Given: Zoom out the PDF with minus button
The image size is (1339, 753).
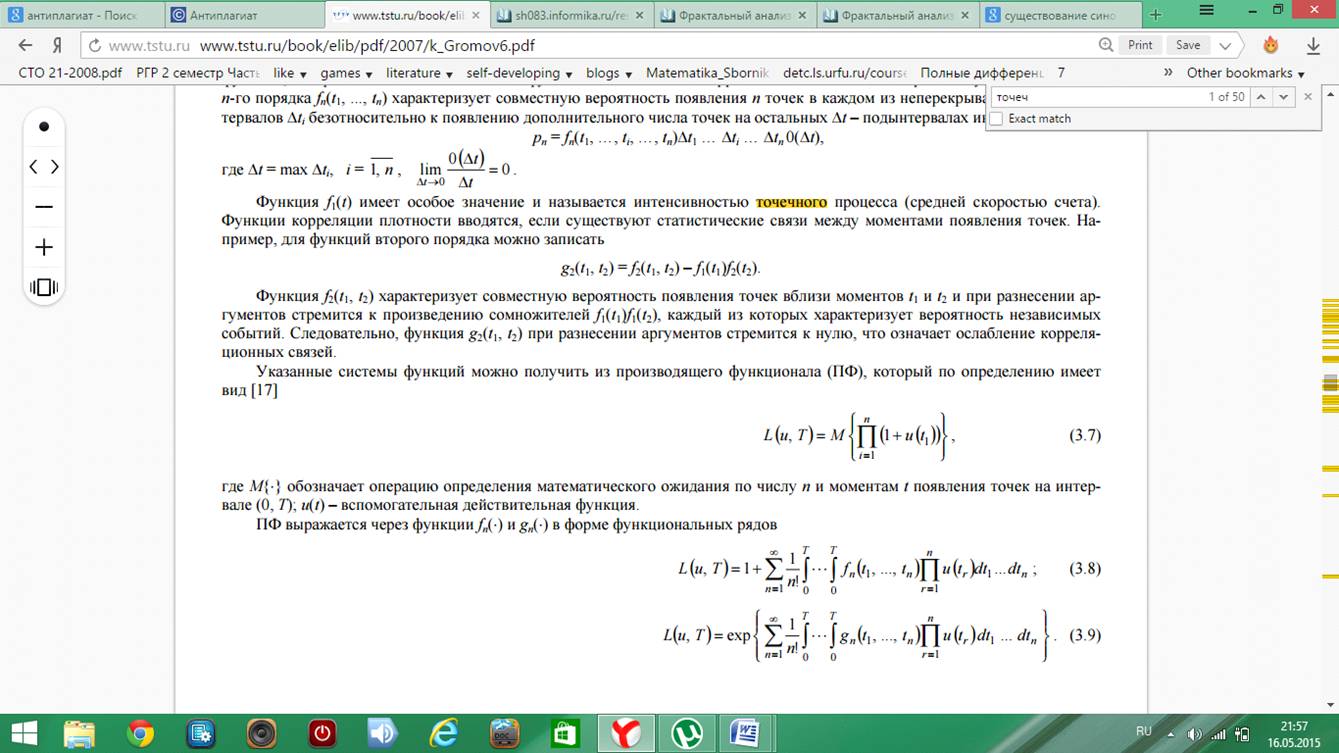Looking at the screenshot, I should (x=44, y=207).
